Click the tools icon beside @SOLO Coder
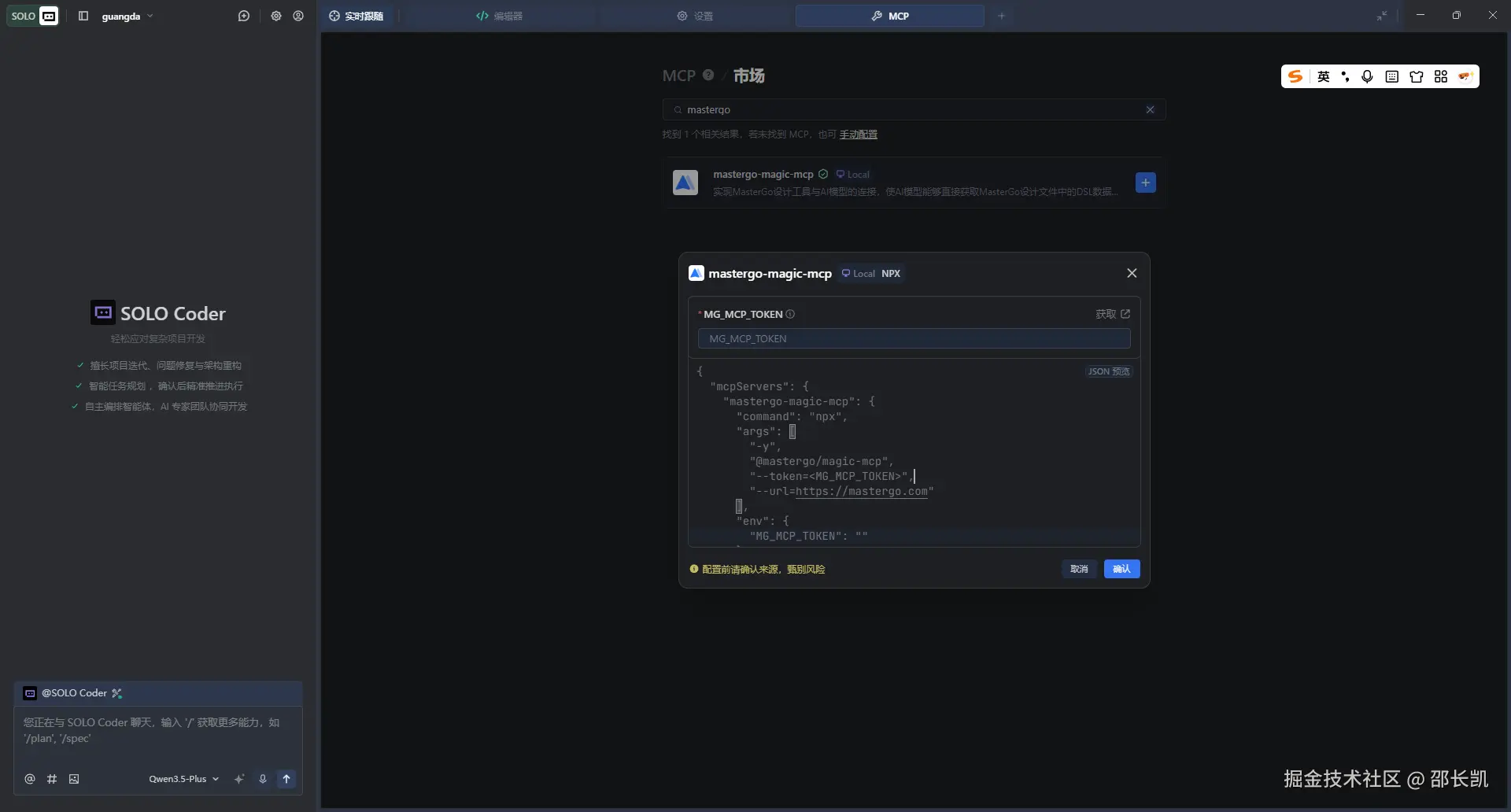The image size is (1511, 812). pyautogui.click(x=117, y=693)
